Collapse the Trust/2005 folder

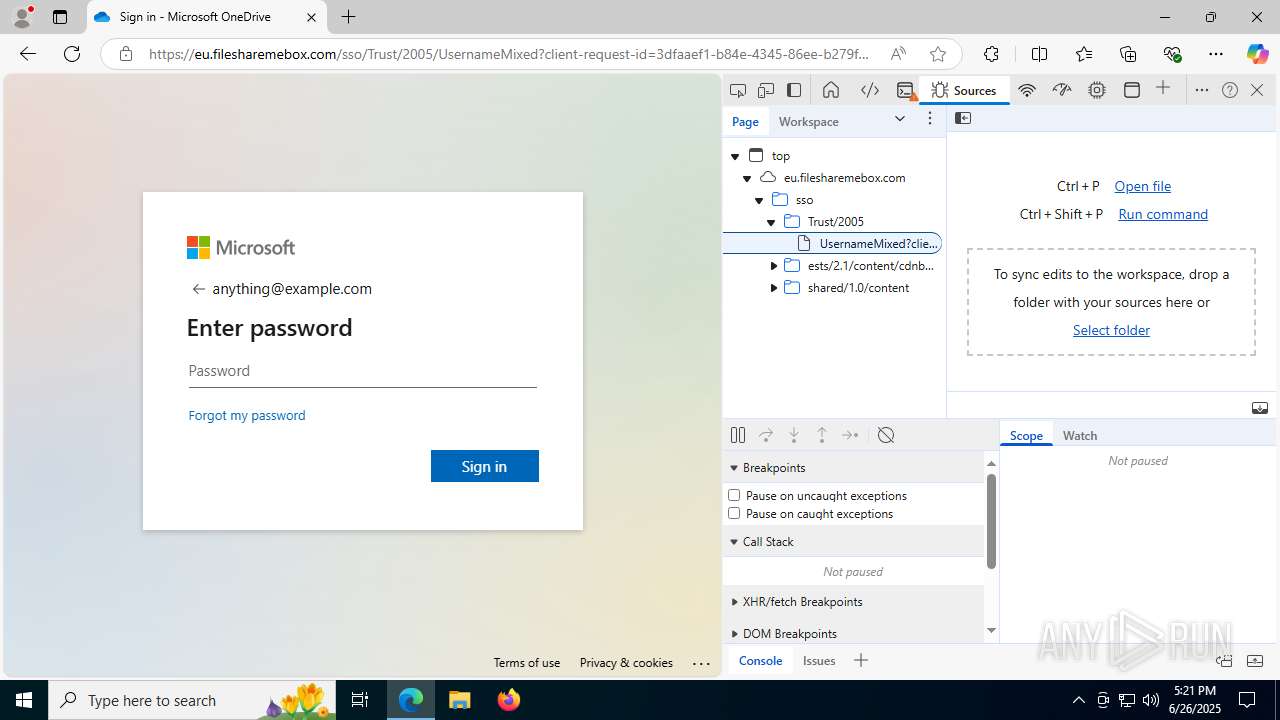click(x=771, y=222)
